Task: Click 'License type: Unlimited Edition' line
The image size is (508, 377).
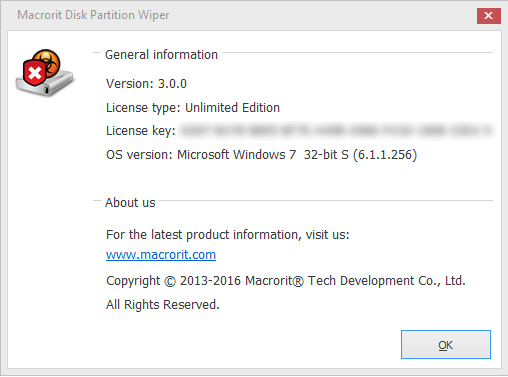Action: click(x=193, y=108)
